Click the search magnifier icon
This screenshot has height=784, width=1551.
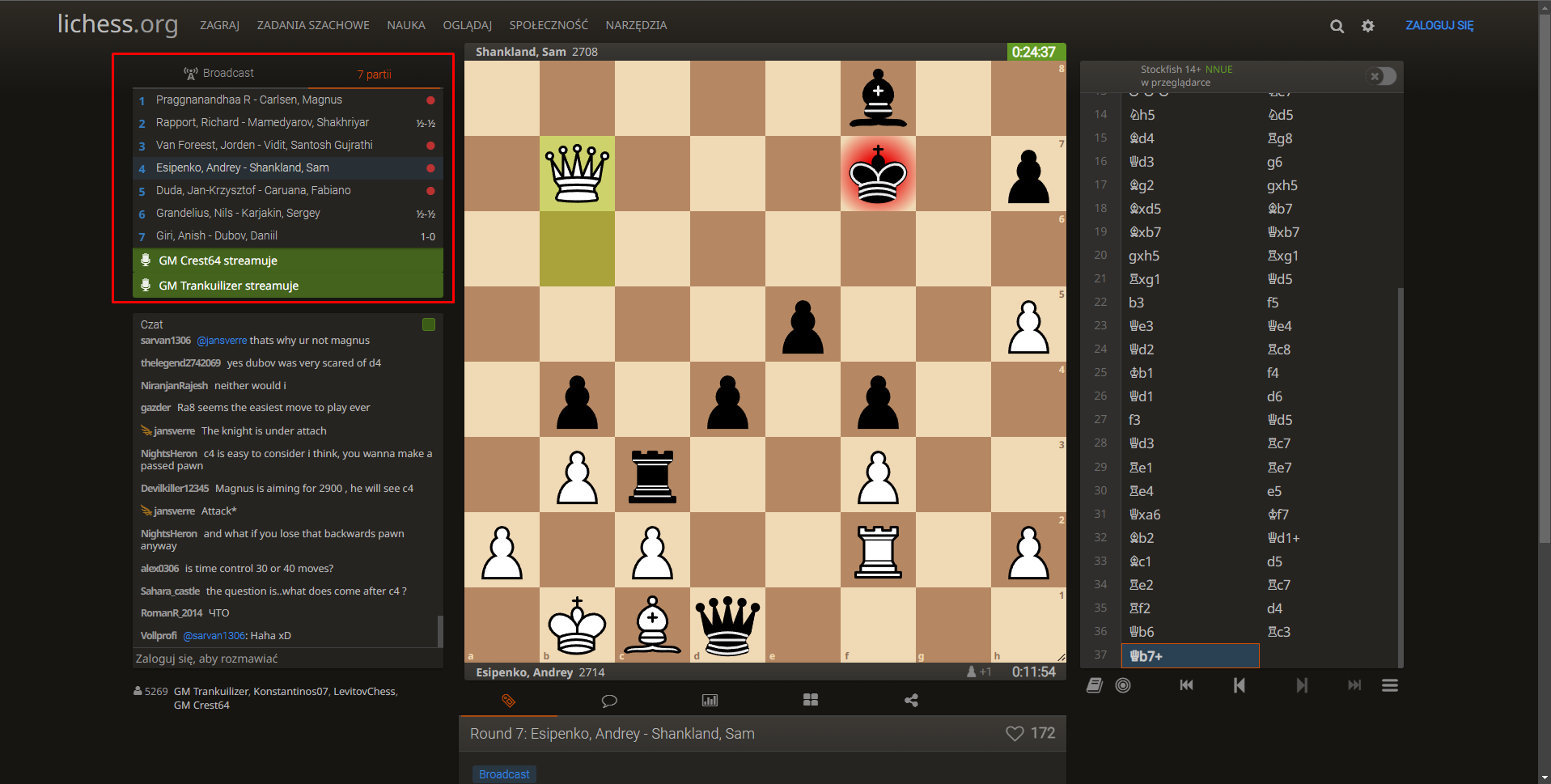(1337, 25)
